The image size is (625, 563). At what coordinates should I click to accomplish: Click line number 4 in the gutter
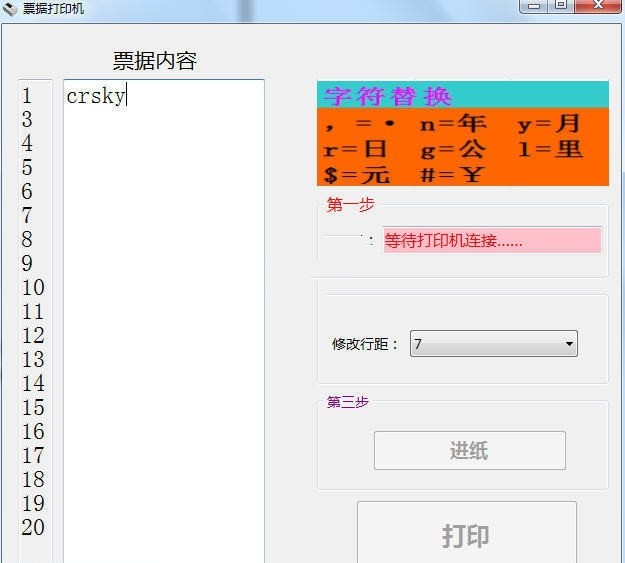click(27, 144)
